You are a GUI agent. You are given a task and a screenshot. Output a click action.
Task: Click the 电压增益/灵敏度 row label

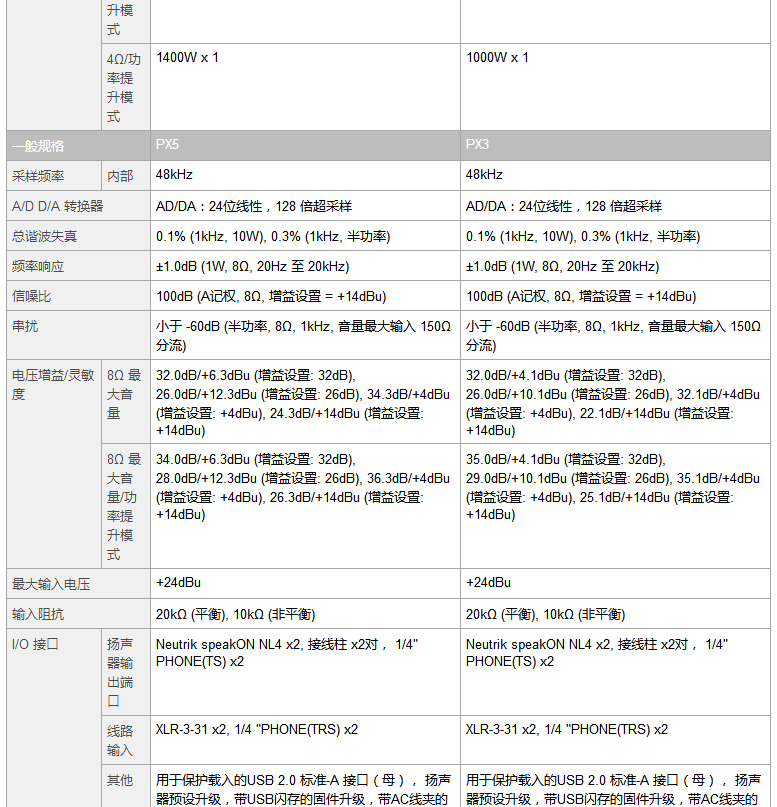tap(54, 464)
